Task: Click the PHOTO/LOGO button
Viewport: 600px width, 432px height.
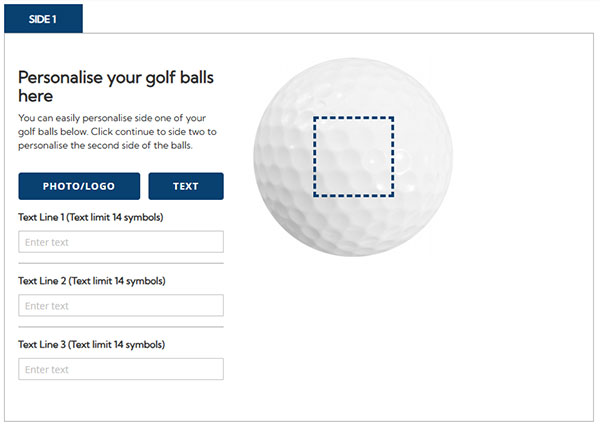Action: (x=79, y=186)
